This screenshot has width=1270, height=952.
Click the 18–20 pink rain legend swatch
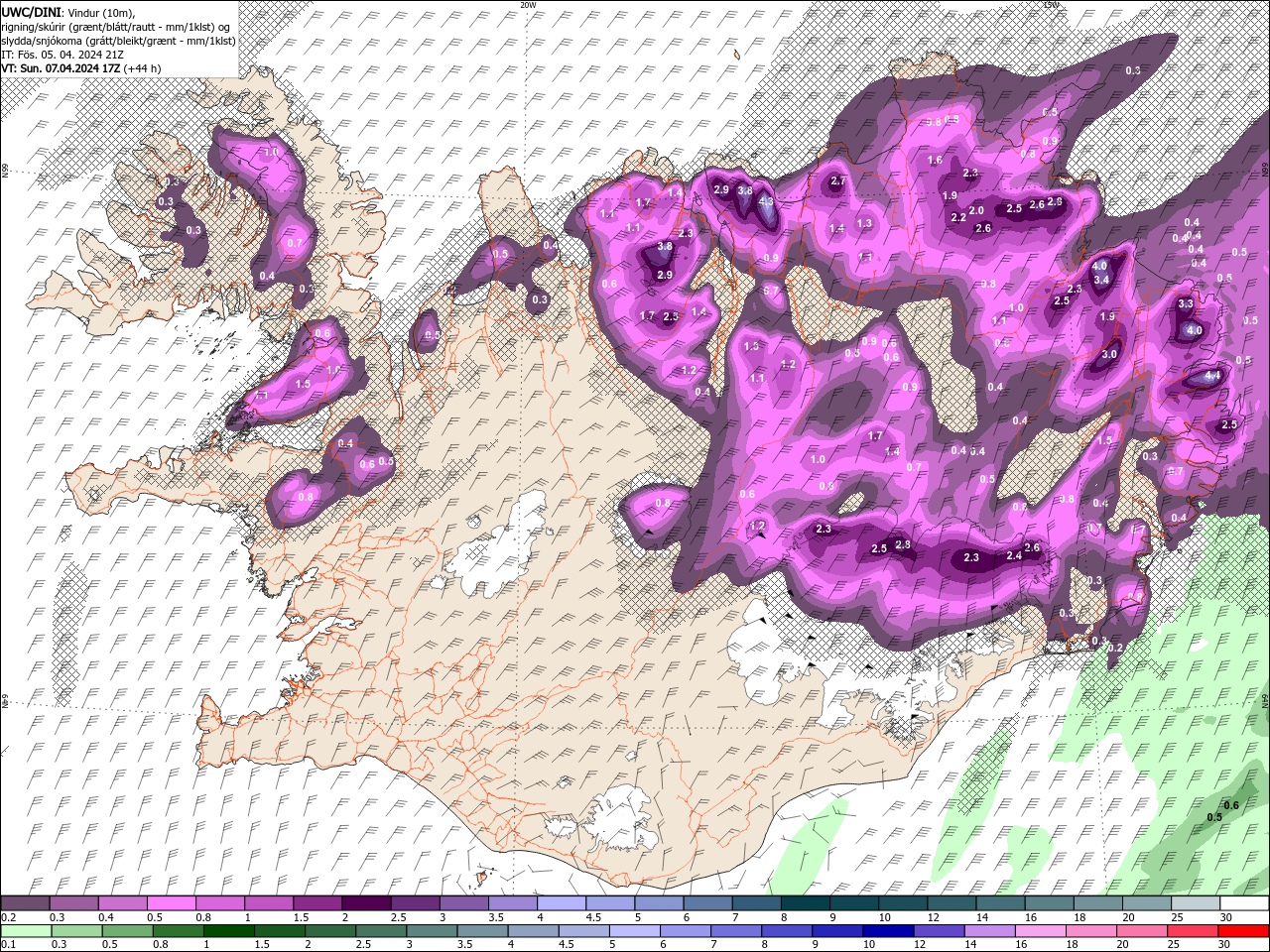point(1092,931)
